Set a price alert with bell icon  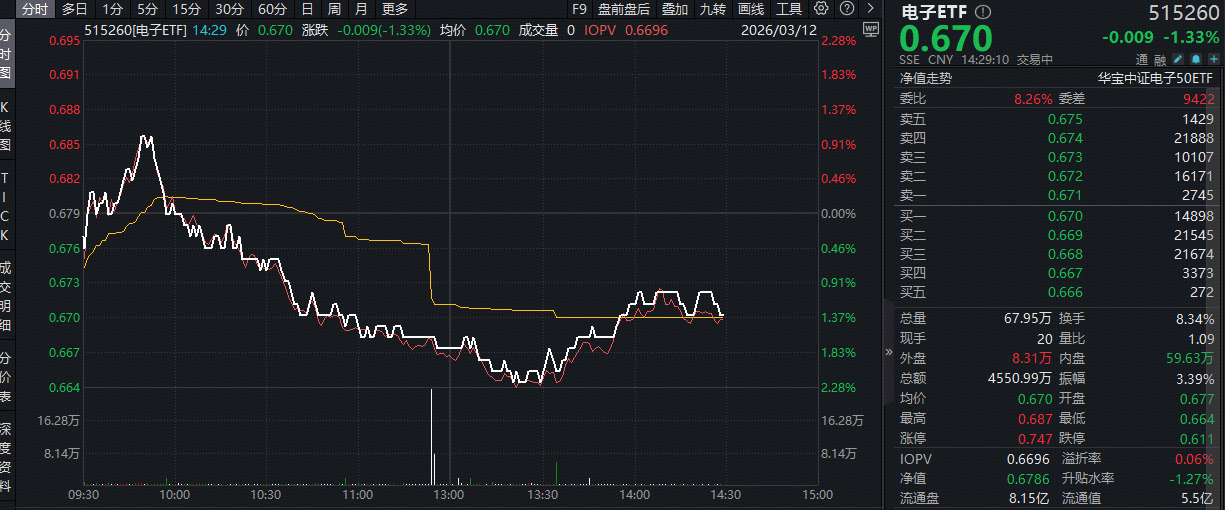[1196, 59]
